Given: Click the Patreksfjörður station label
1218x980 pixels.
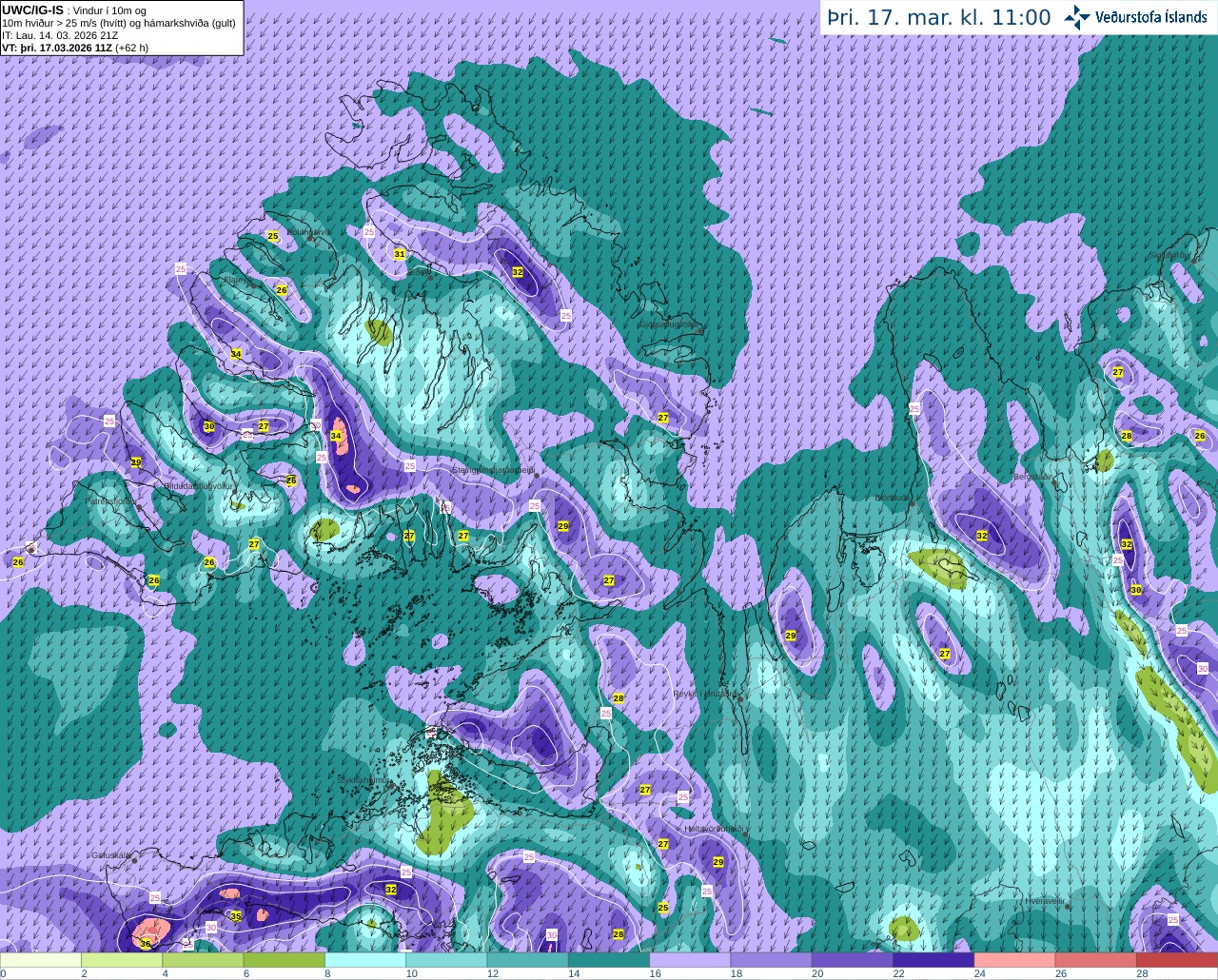Looking at the screenshot, I should point(109,500).
